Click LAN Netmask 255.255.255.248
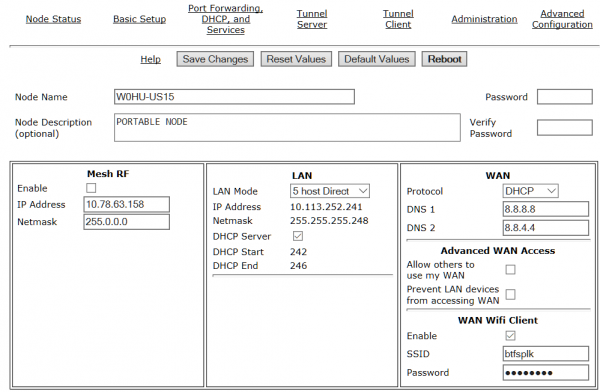Screen dimensions: 600x392 coord(329,221)
